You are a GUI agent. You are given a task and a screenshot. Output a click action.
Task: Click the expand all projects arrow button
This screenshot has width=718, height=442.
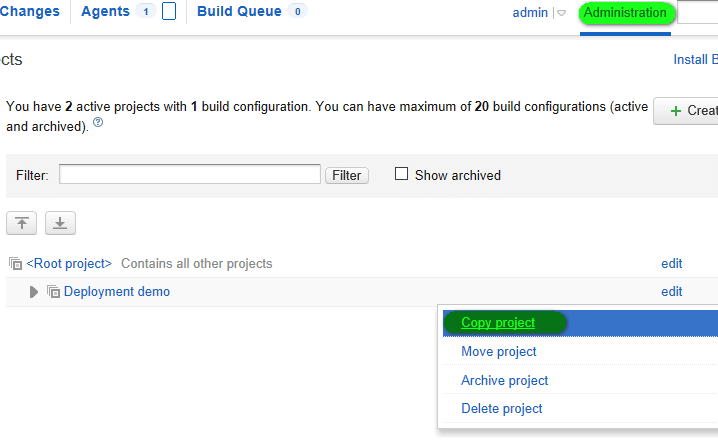click(x=60, y=223)
